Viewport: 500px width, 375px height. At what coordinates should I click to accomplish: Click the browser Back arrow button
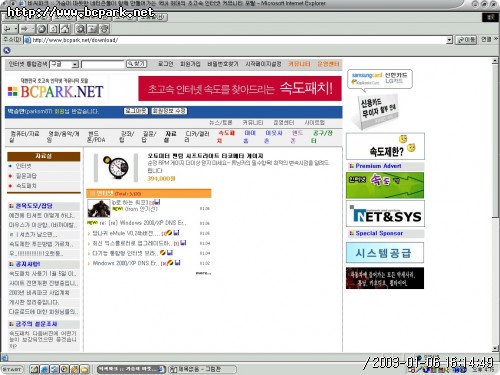click(7, 29)
